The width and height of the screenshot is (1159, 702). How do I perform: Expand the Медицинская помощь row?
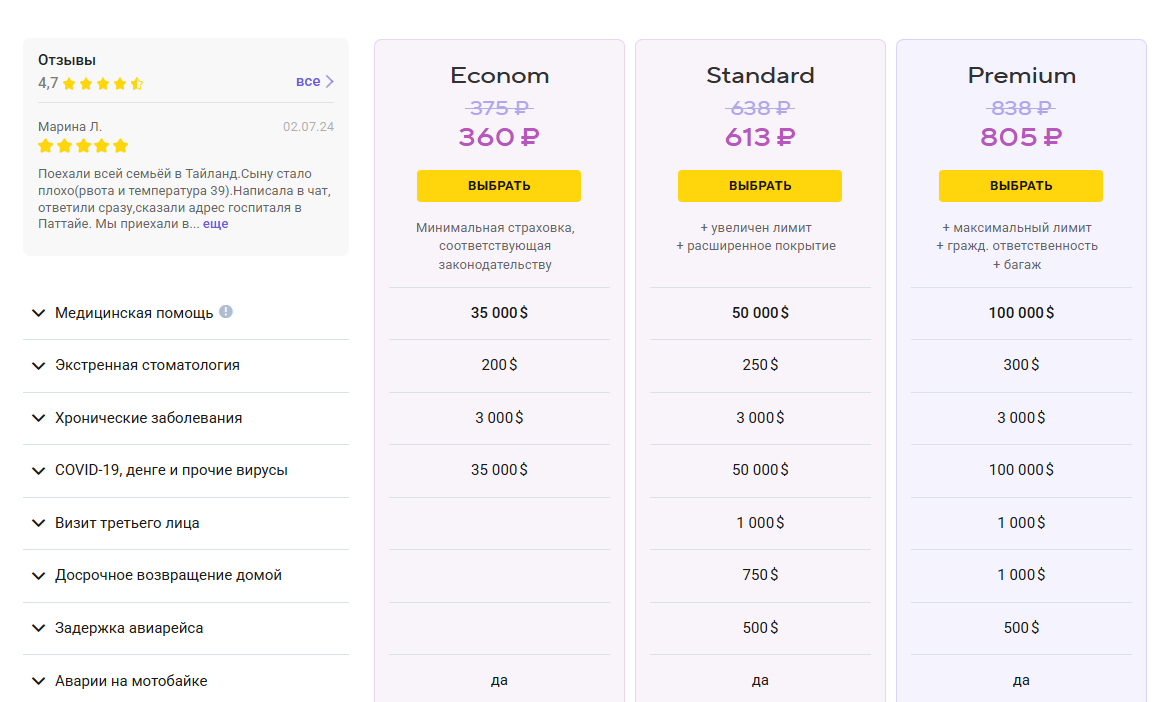pyautogui.click(x=39, y=313)
